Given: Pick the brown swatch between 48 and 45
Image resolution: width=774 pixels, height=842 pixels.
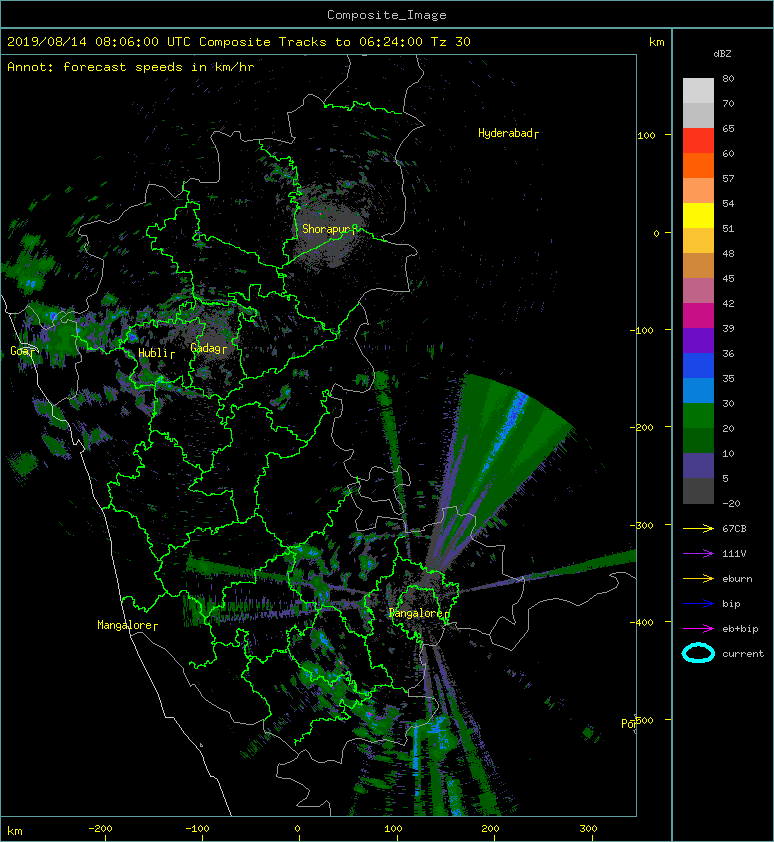Looking at the screenshot, I should point(698,266).
